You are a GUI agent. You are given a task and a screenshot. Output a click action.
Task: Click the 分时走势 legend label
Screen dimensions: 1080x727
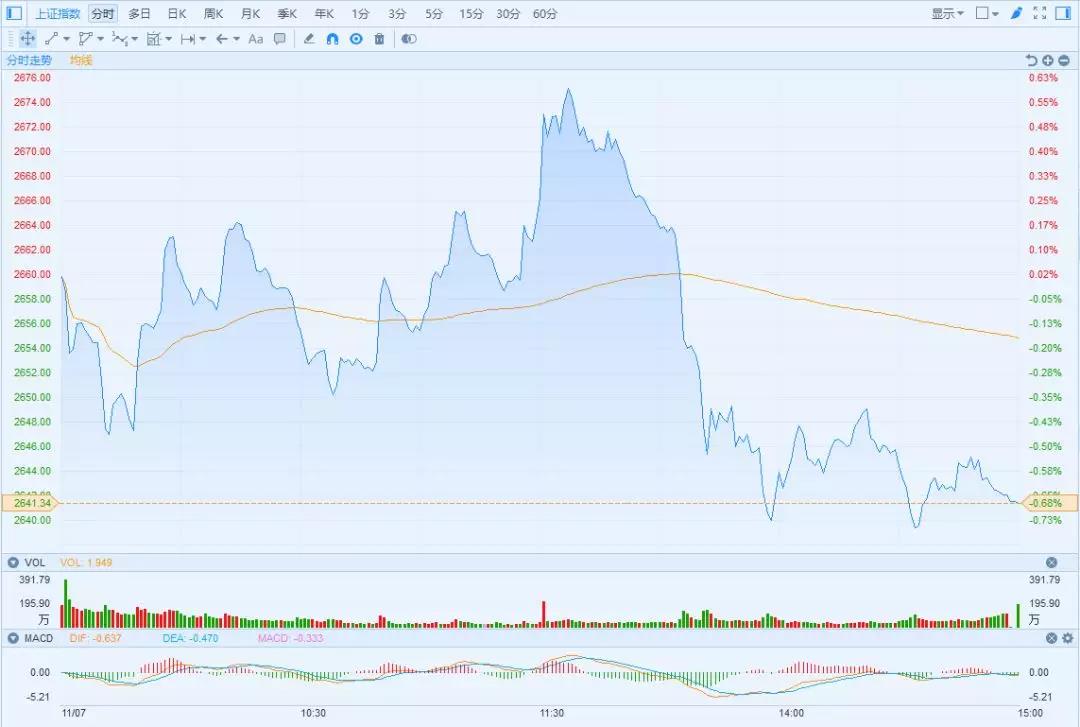29,60
